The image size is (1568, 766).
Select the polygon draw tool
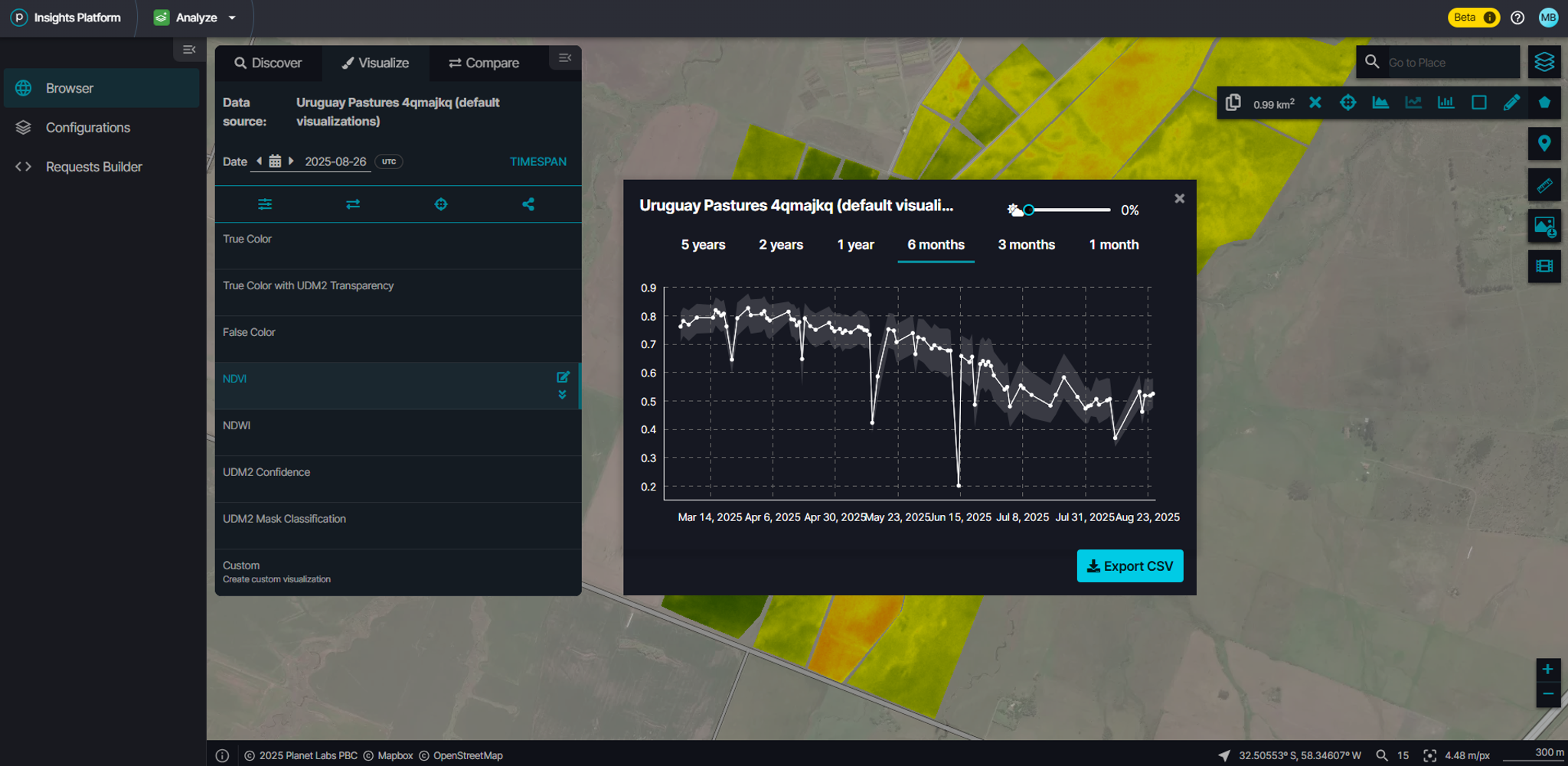1544,103
